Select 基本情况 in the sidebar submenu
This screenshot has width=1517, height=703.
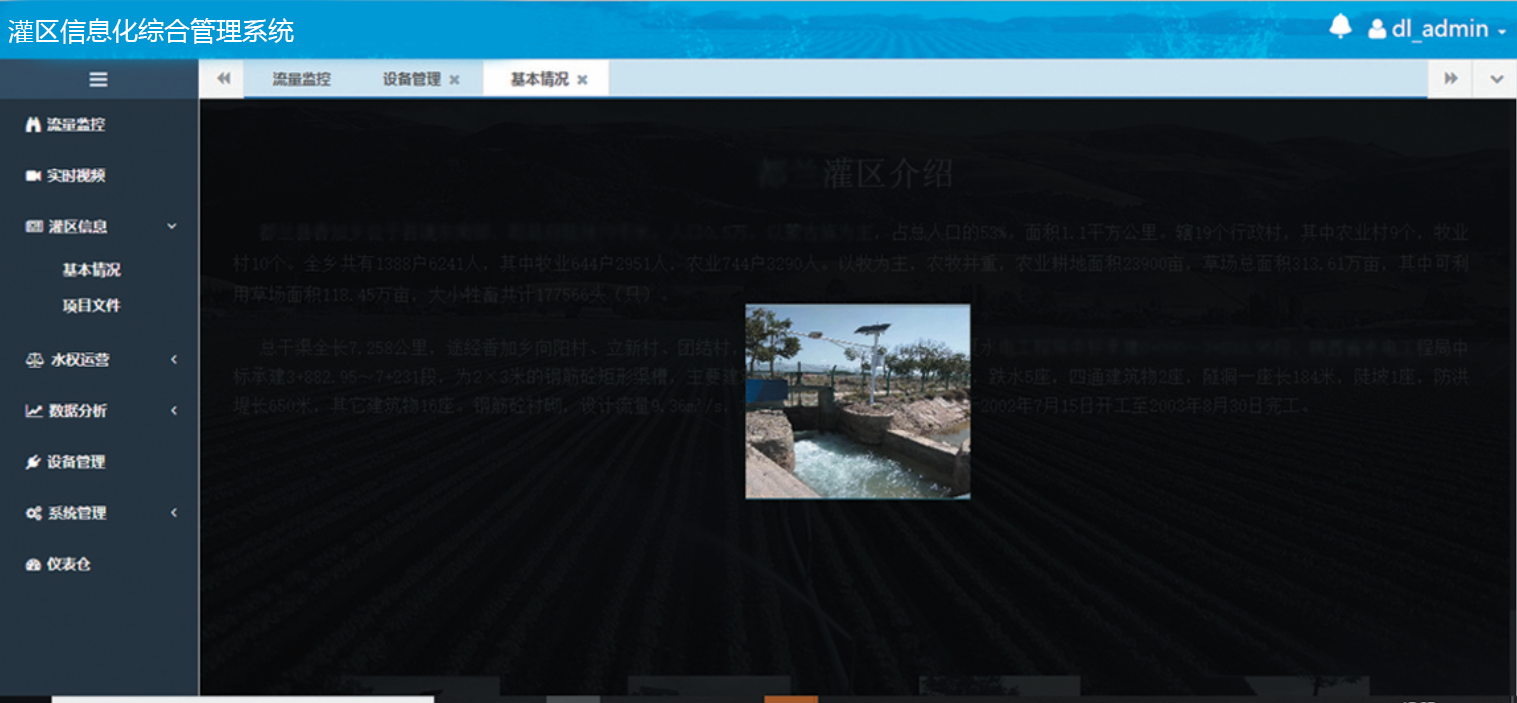click(x=91, y=270)
